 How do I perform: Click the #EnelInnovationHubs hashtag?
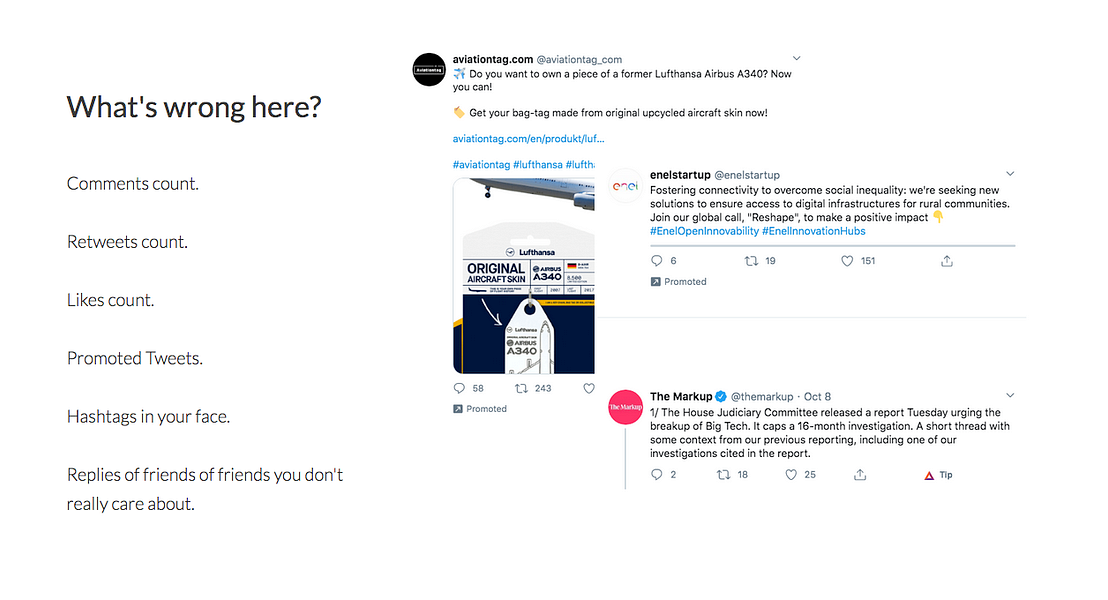[x=813, y=231]
